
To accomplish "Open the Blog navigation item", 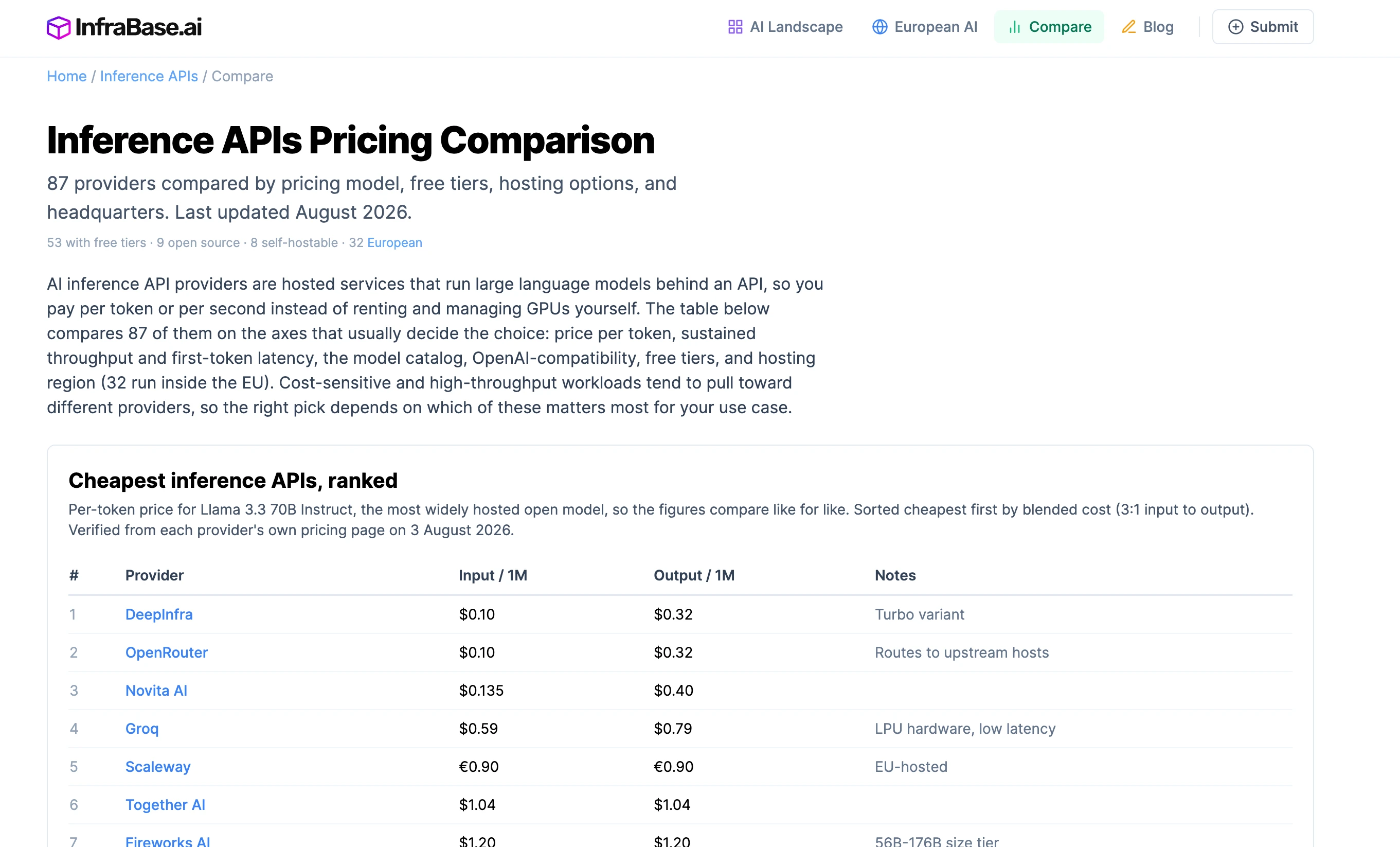I will tap(1148, 27).
